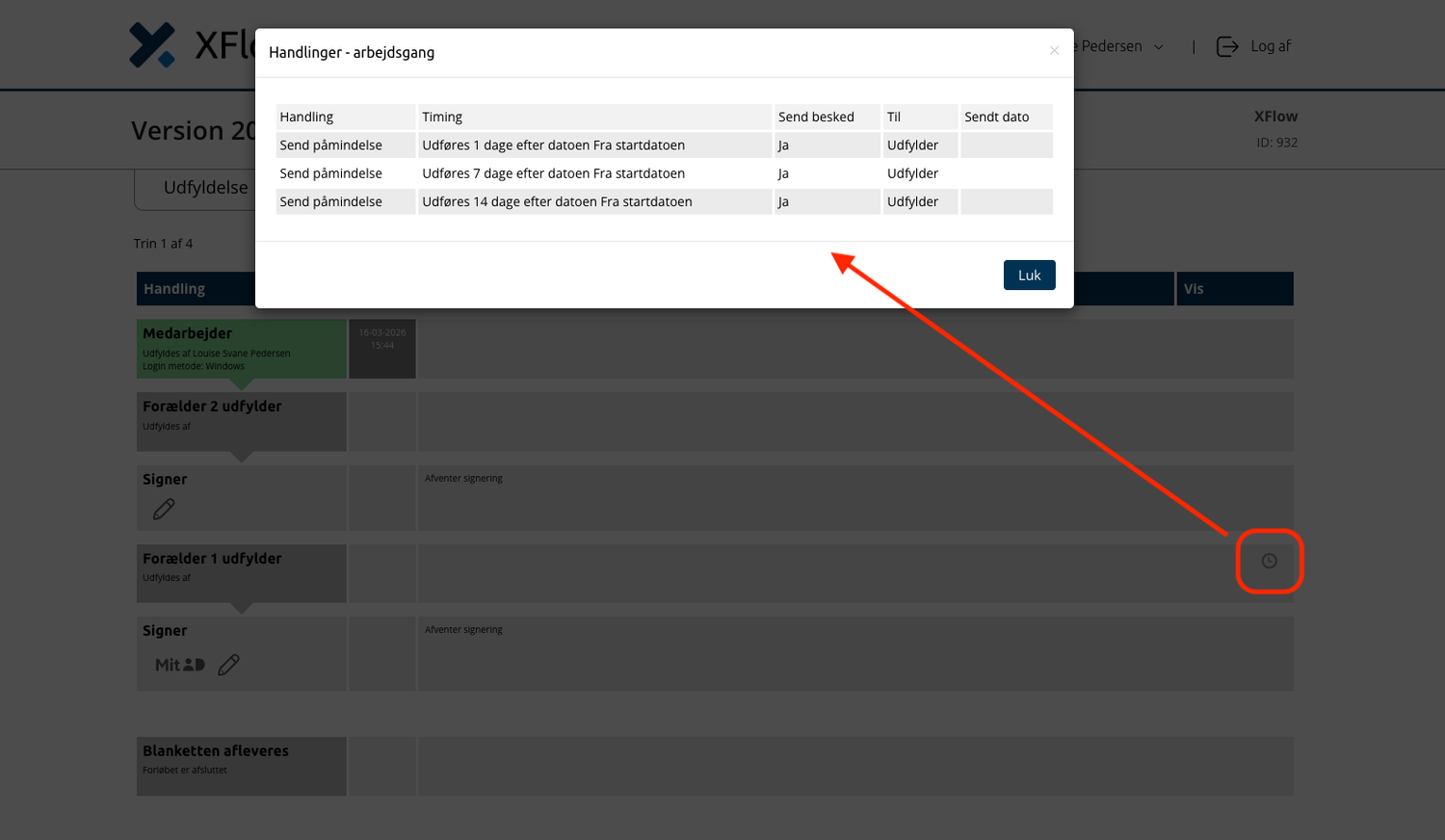Click the Vis column header
1445x840 pixels.
click(1235, 289)
